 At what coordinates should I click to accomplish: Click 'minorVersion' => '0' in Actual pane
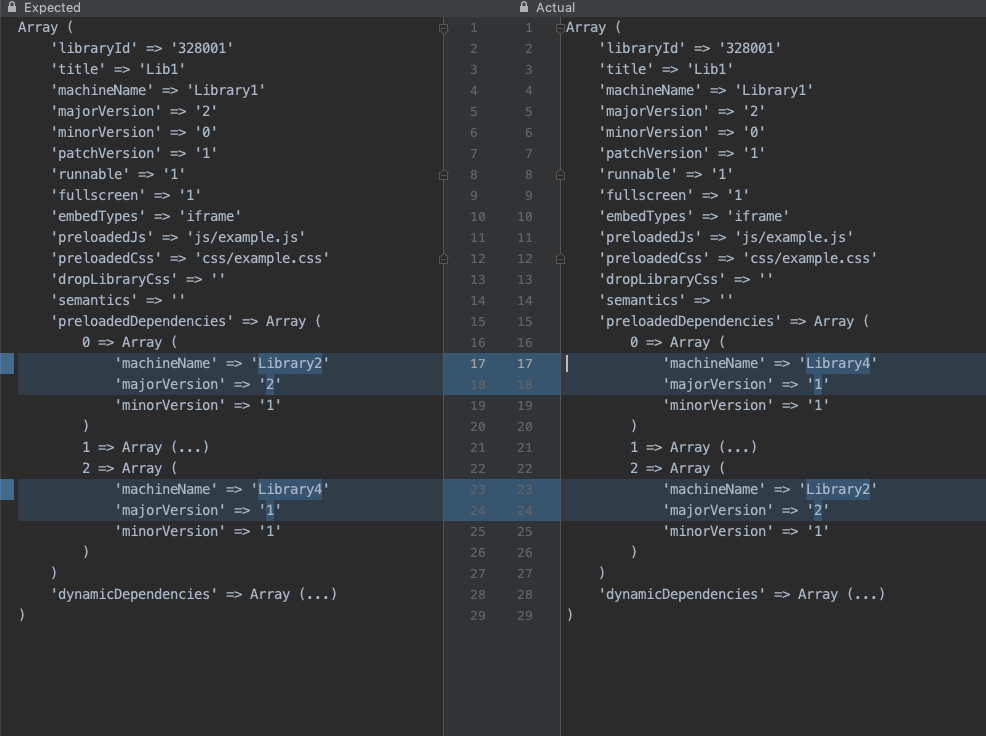[682, 132]
